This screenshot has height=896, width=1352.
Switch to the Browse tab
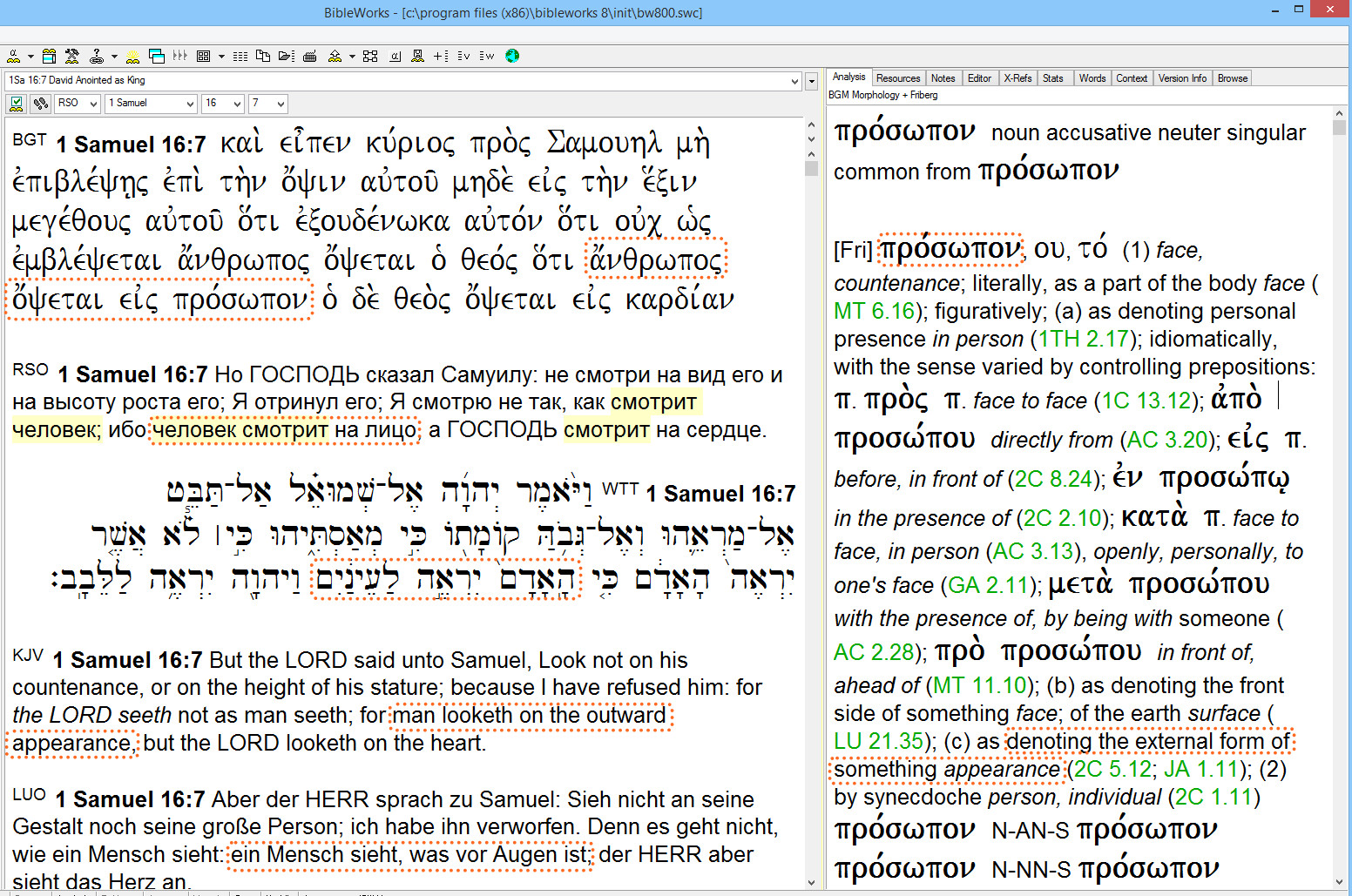[x=1233, y=78]
